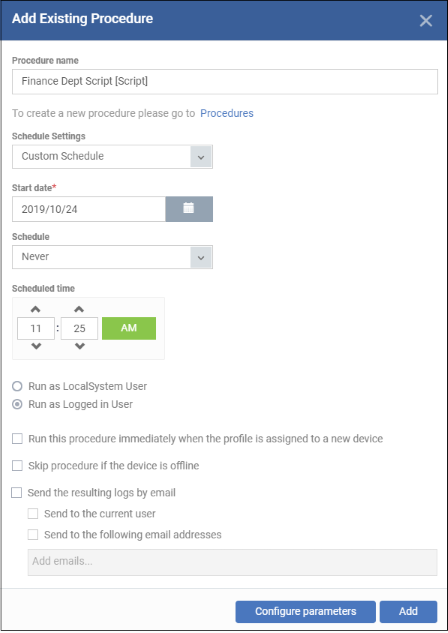This screenshot has width=448, height=633.
Task: Open the start date calendar picker
Action: (189, 209)
